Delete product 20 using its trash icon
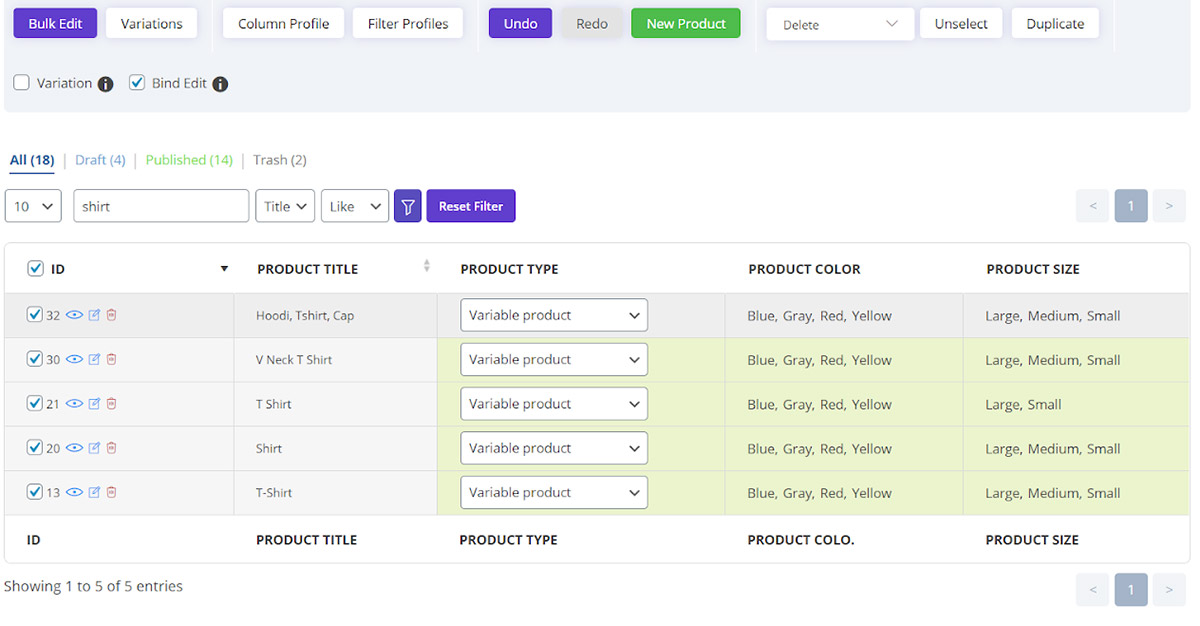 pos(112,448)
